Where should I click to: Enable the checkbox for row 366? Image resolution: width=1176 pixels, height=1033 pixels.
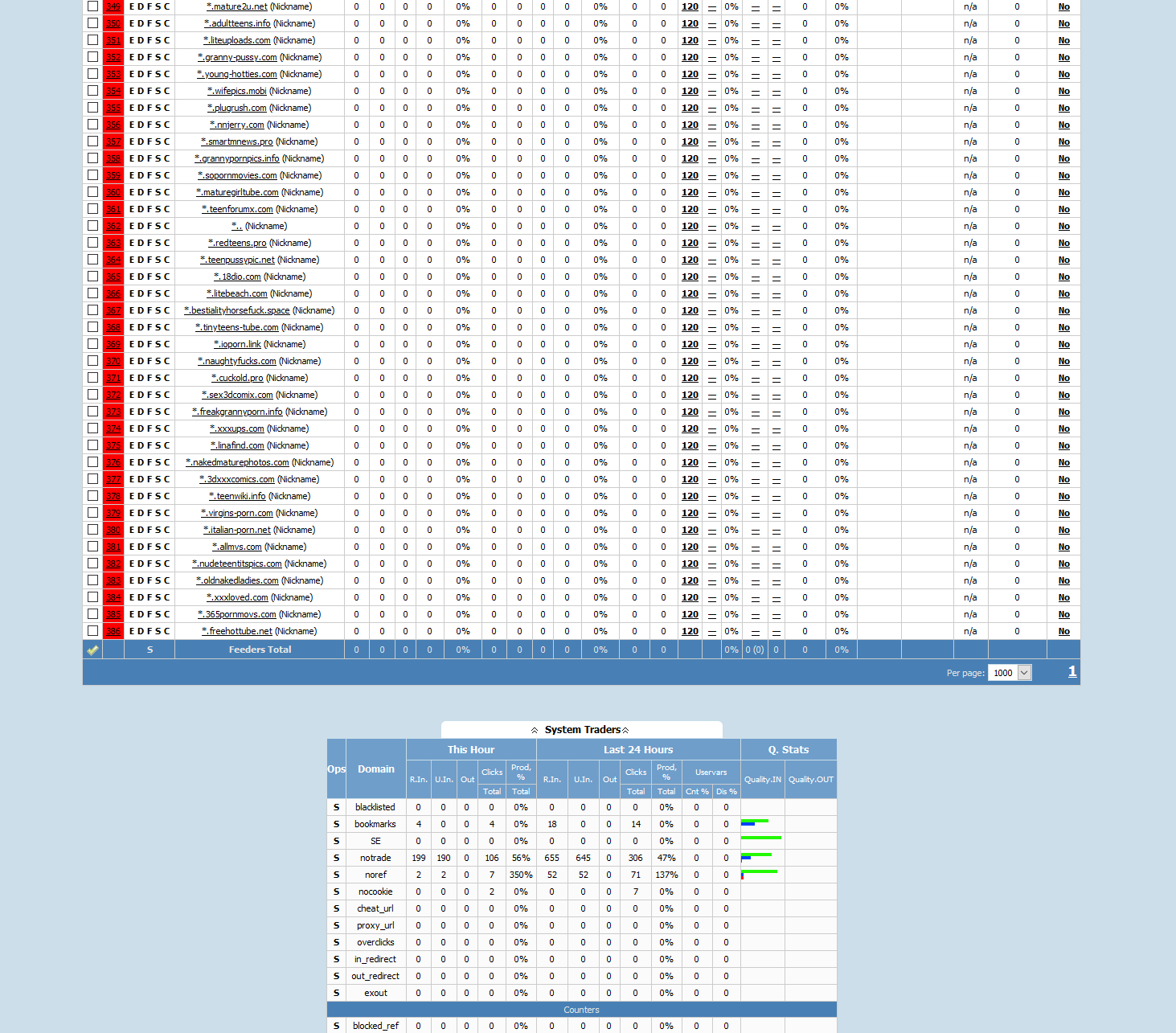[93, 293]
